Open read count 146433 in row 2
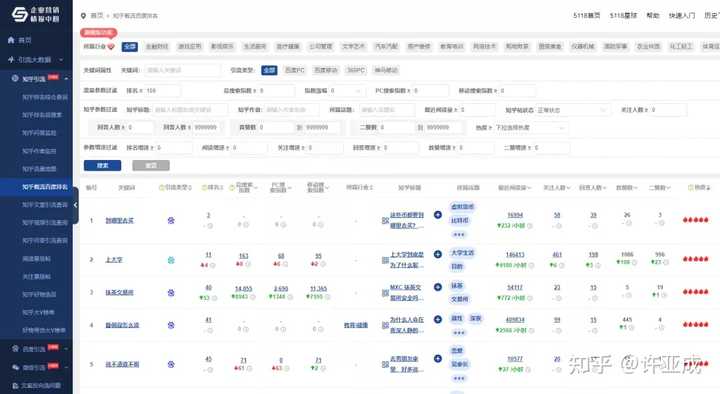This screenshot has height=394, width=720. point(515,255)
